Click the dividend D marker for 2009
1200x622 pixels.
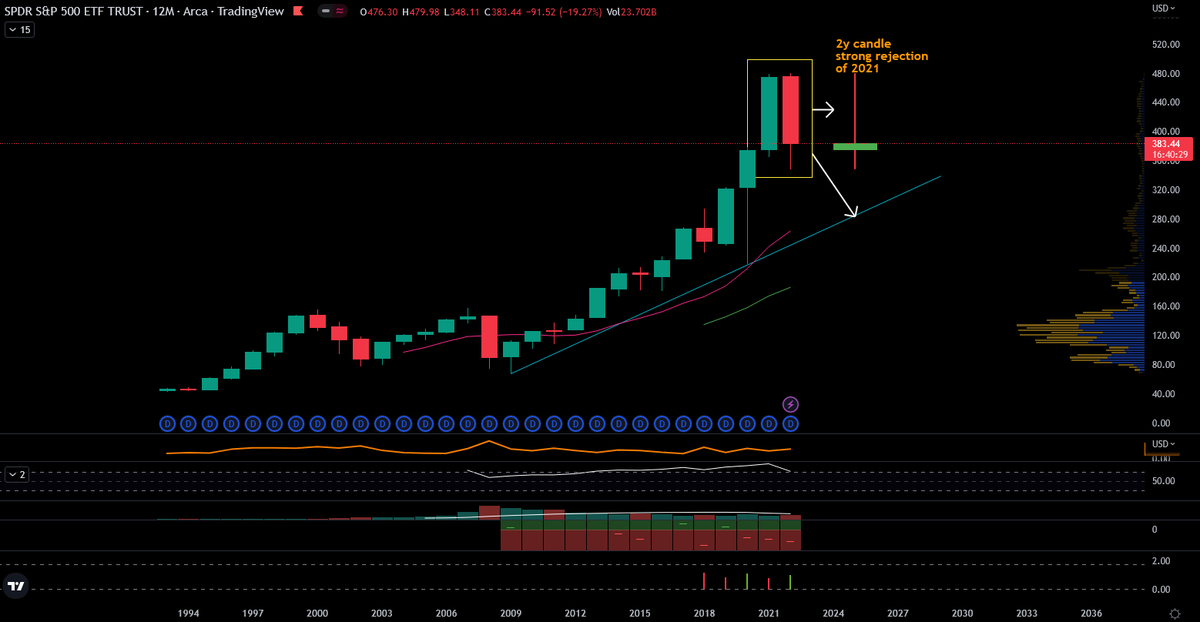511,424
